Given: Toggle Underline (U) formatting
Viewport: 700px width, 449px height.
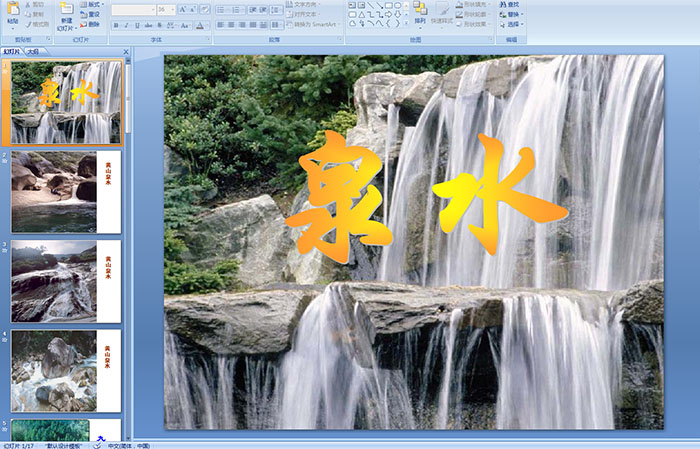Looking at the screenshot, I should coord(137,25).
